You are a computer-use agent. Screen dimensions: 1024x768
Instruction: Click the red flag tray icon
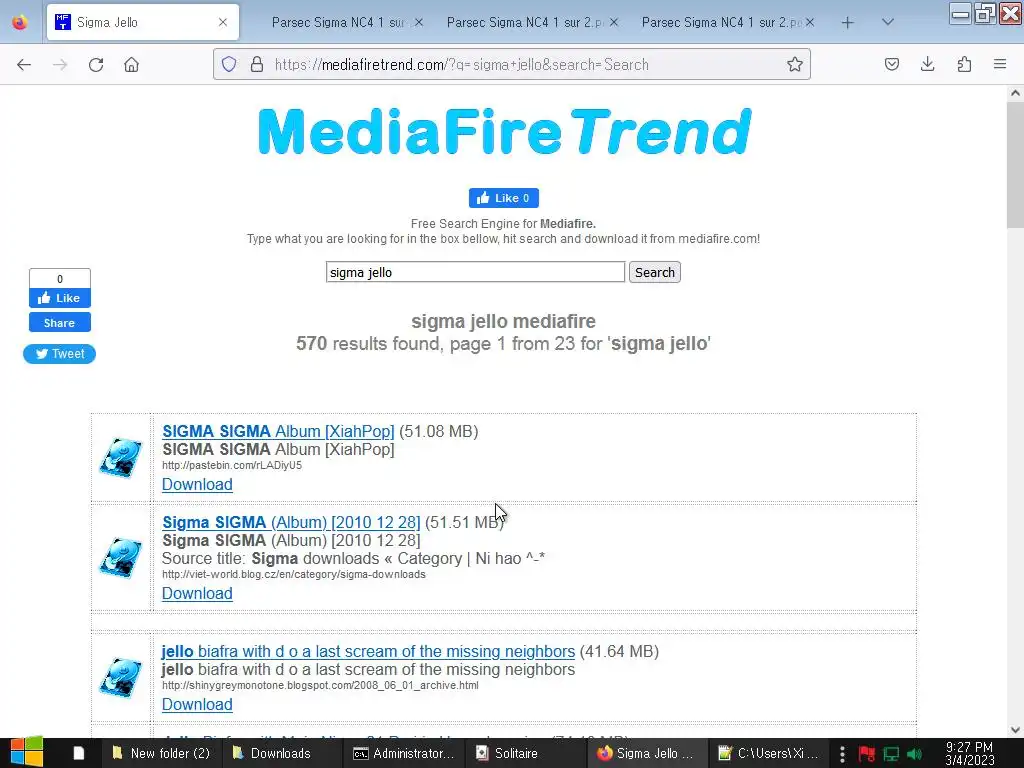[867, 754]
